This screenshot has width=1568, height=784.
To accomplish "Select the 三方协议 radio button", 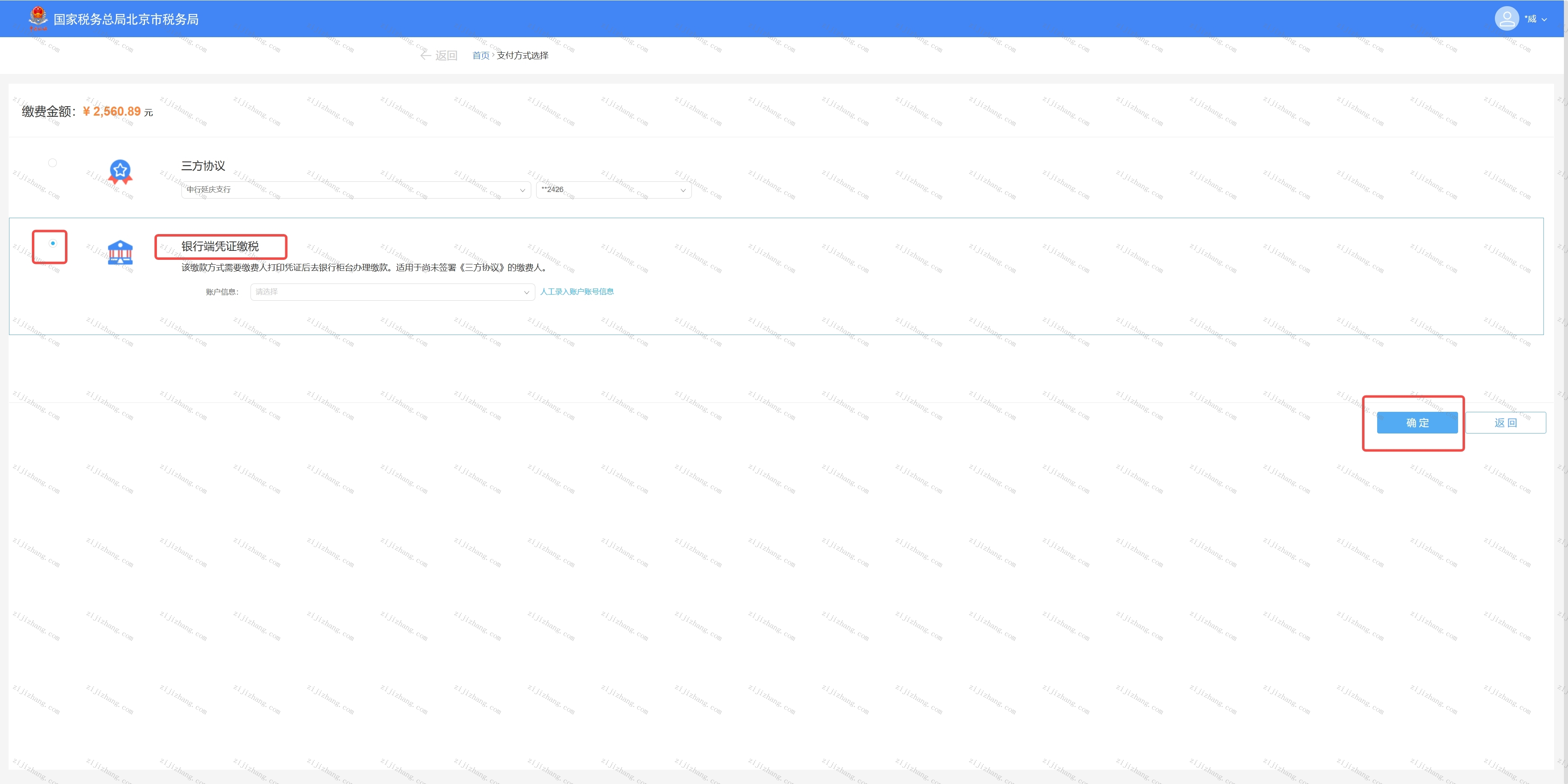I will [52, 163].
